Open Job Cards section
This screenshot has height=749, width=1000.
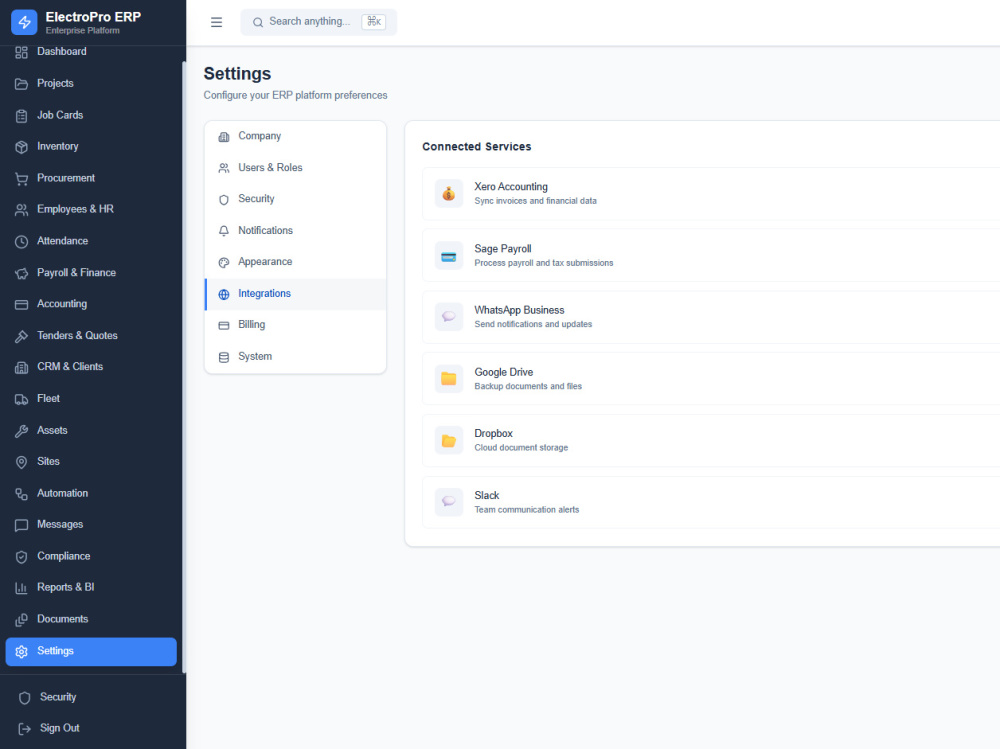(x=91, y=115)
